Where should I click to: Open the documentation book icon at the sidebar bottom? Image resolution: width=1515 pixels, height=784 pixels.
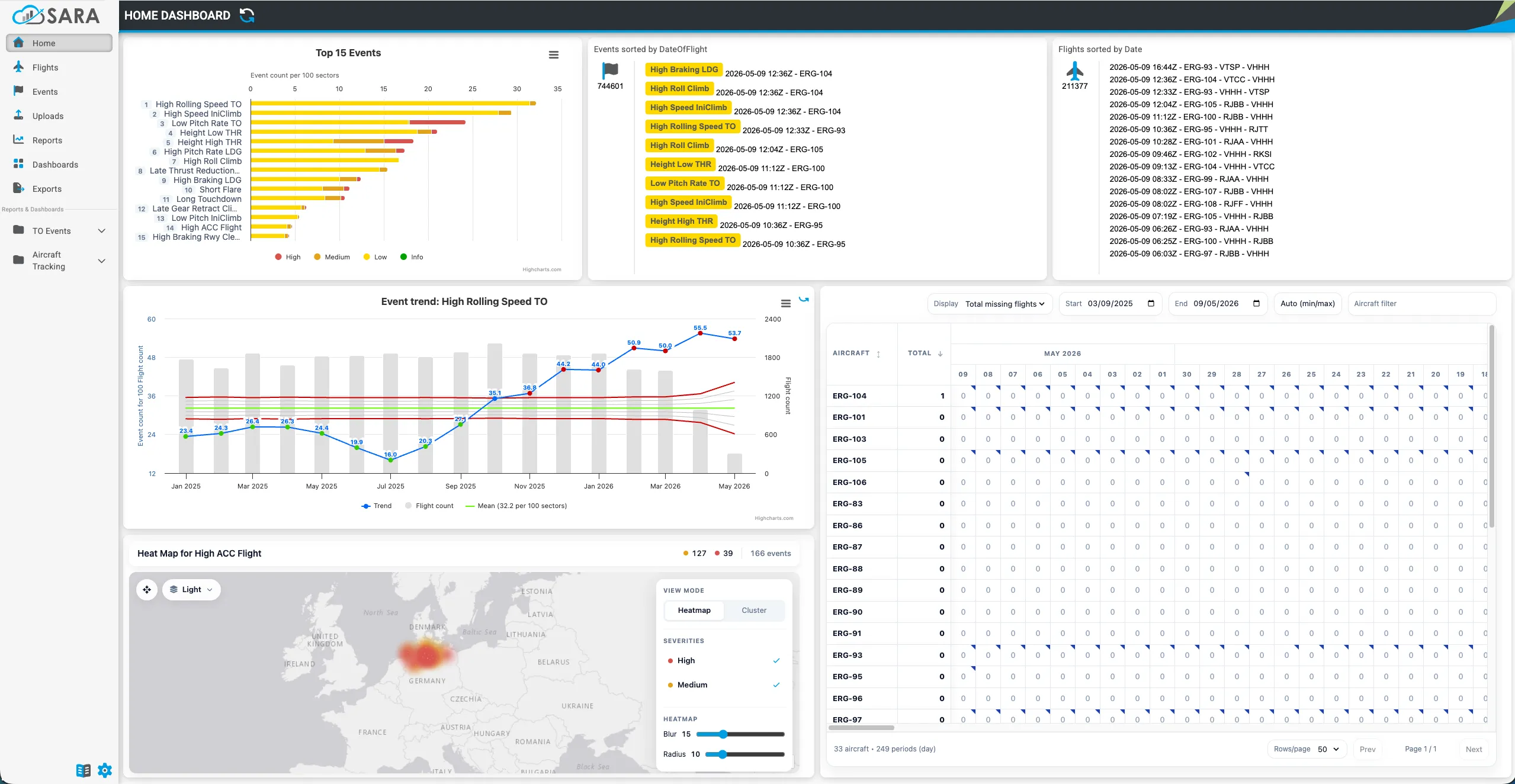click(x=84, y=770)
